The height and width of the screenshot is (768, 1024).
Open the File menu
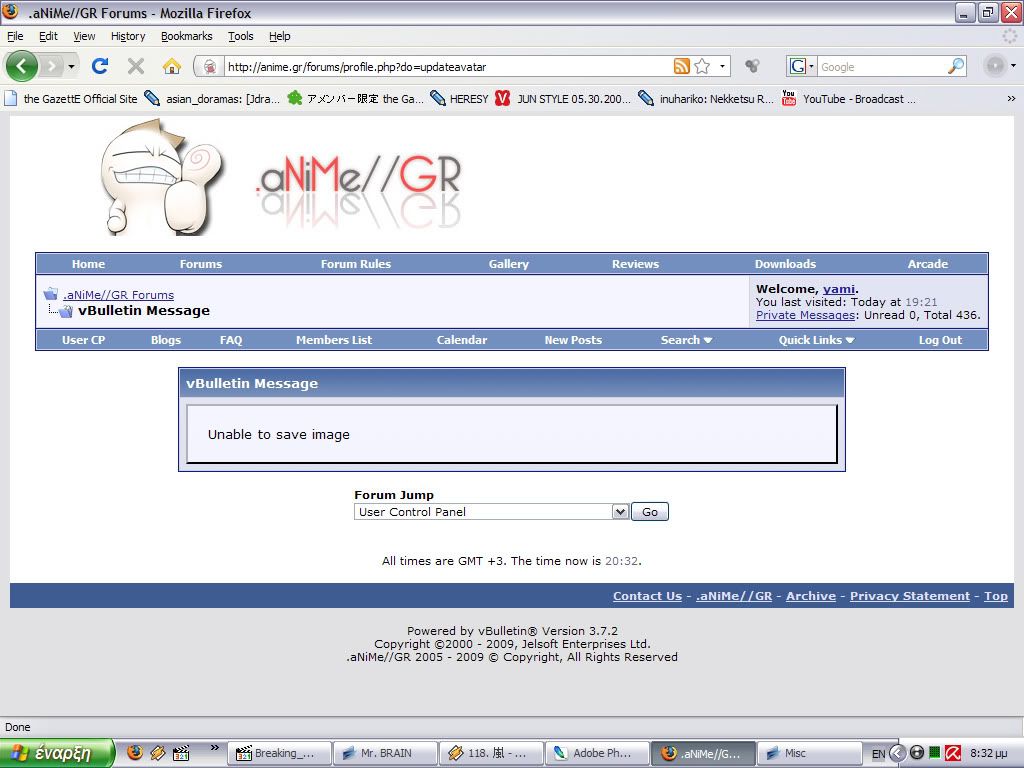[x=14, y=36]
